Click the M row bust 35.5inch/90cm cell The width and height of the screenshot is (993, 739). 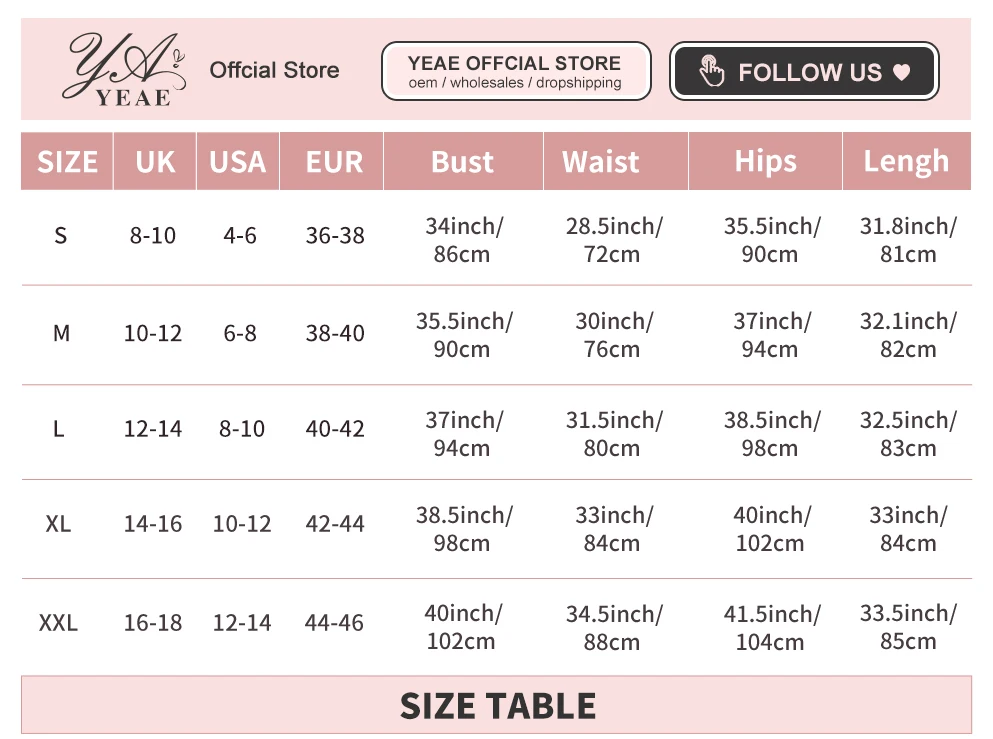(x=463, y=335)
